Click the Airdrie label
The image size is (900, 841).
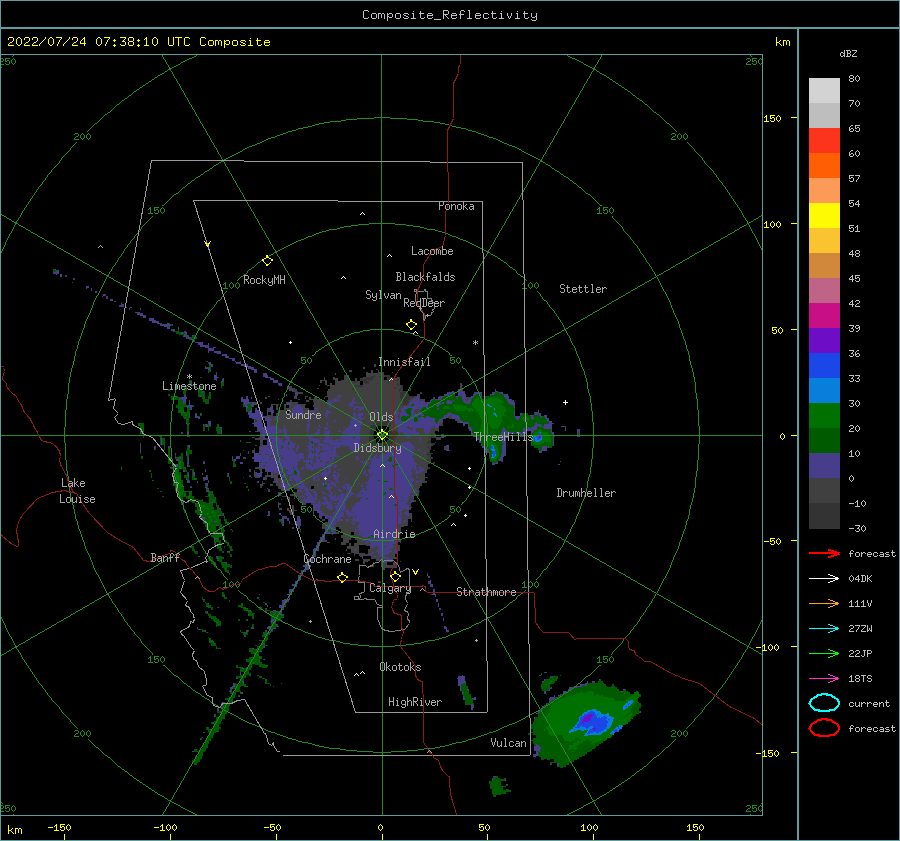[394, 534]
